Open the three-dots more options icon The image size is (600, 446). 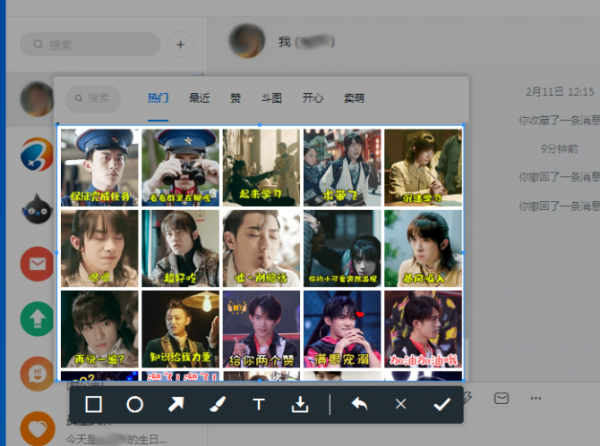click(536, 398)
